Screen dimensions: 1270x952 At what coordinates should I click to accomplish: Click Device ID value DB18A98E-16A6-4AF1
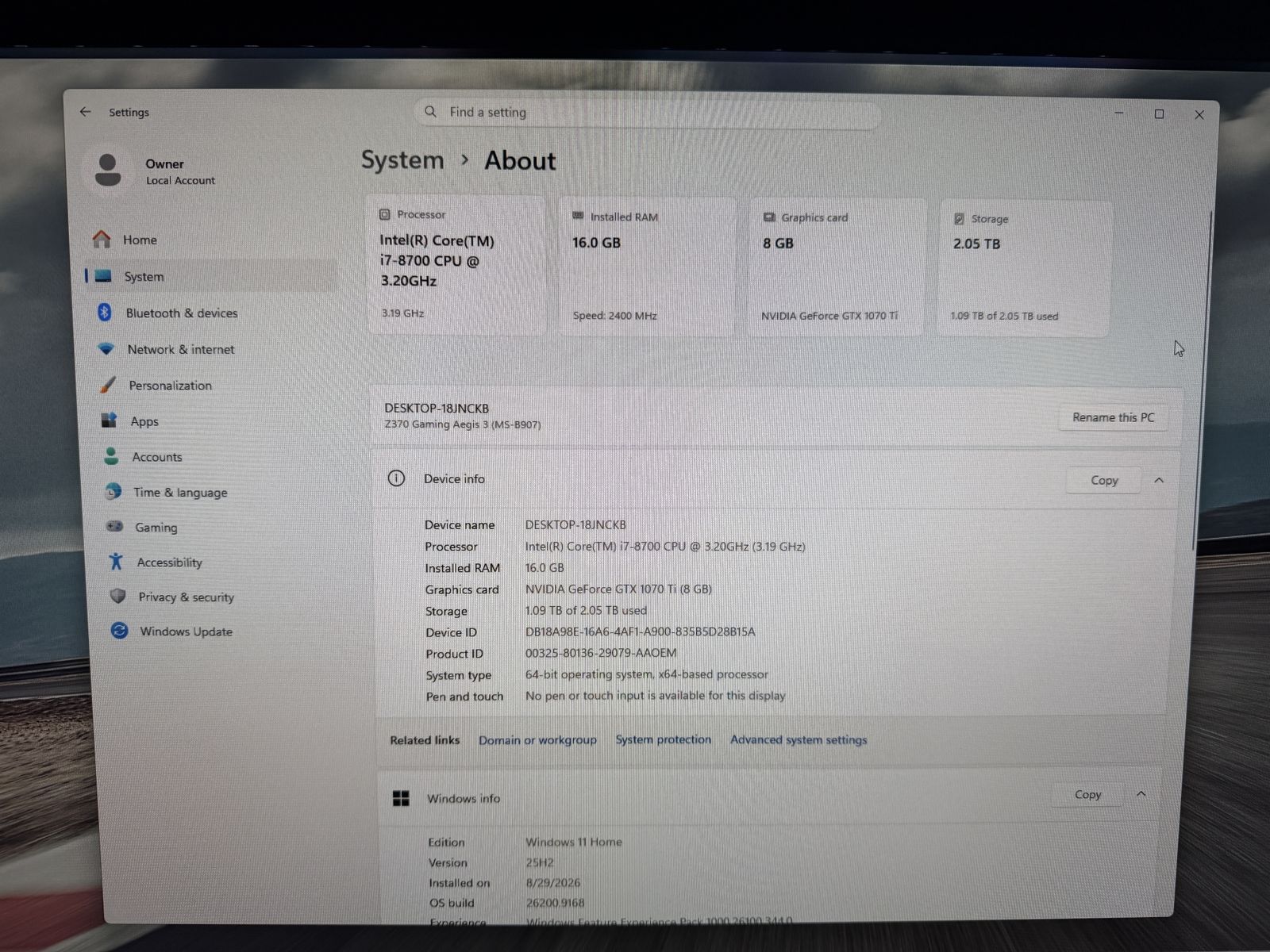pyautogui.click(x=640, y=631)
